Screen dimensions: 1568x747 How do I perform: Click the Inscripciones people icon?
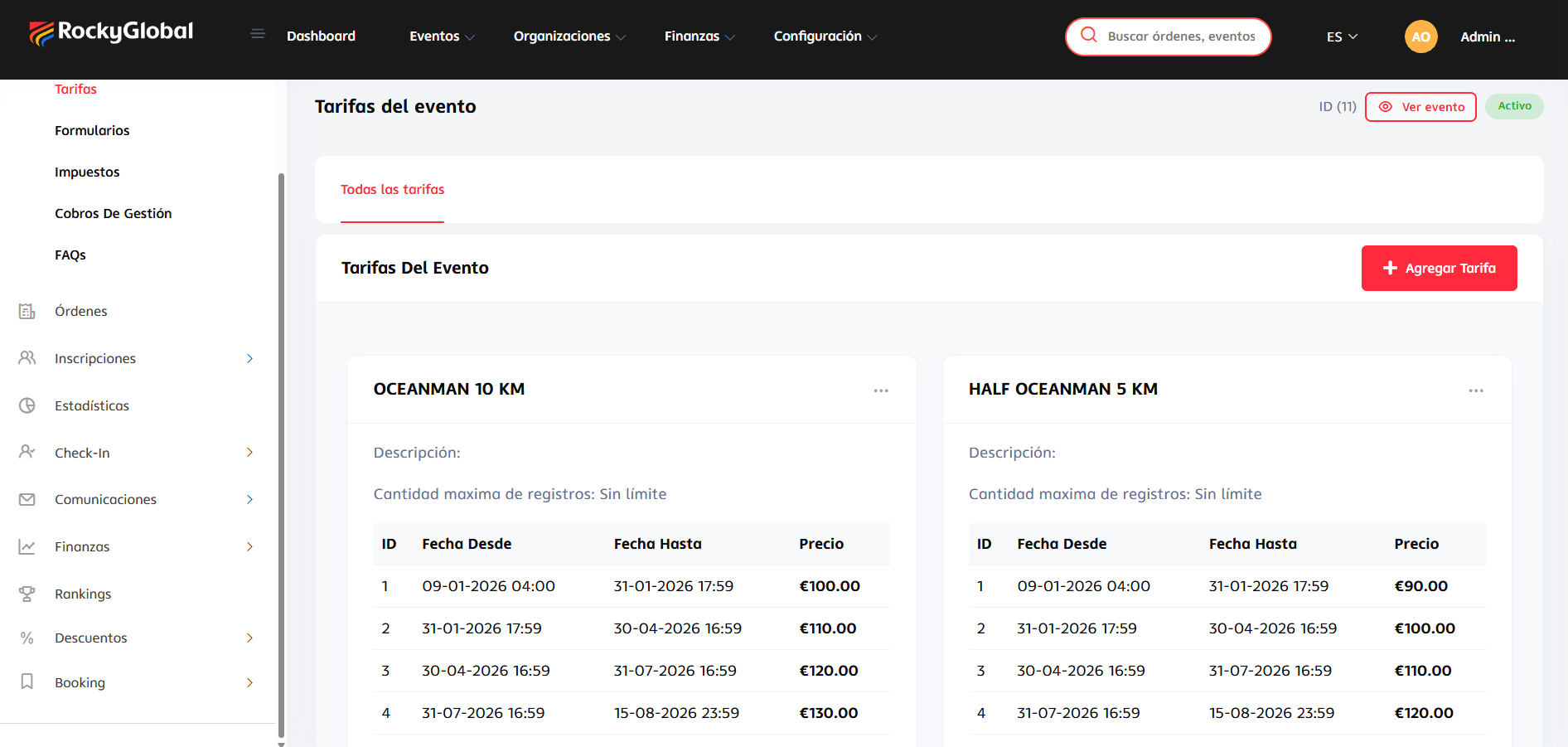coord(27,358)
